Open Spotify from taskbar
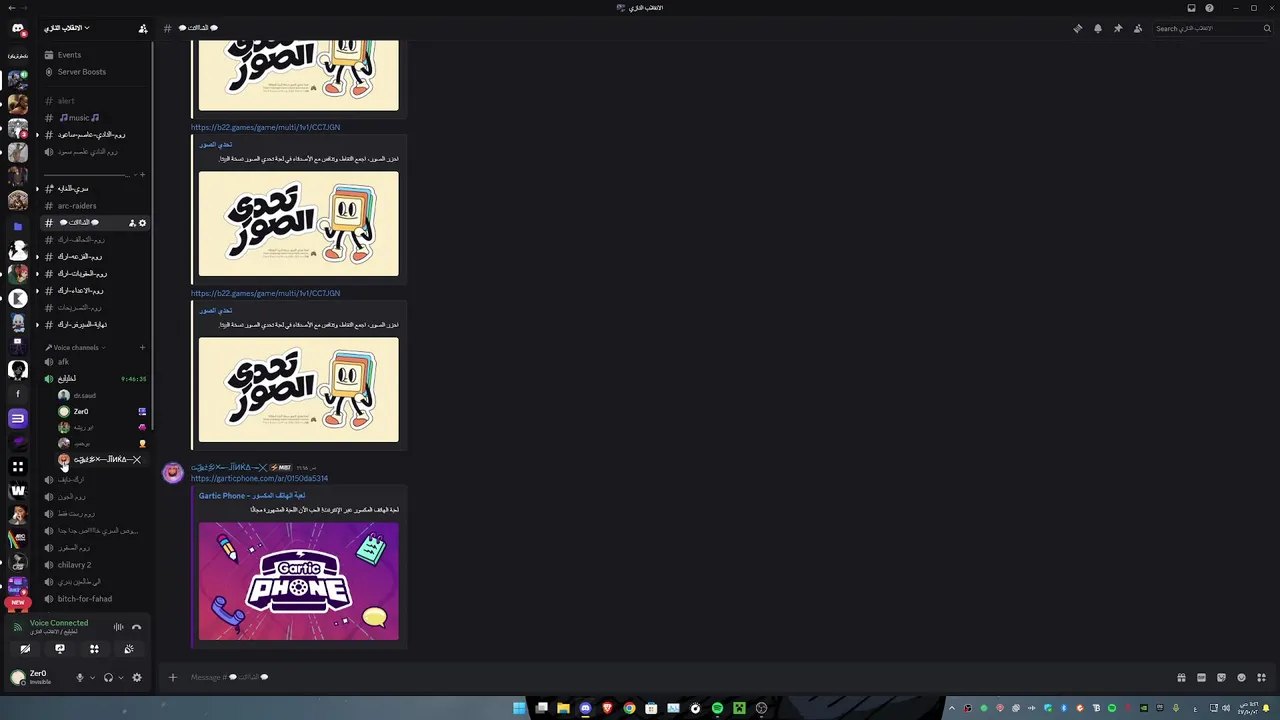 click(x=717, y=708)
